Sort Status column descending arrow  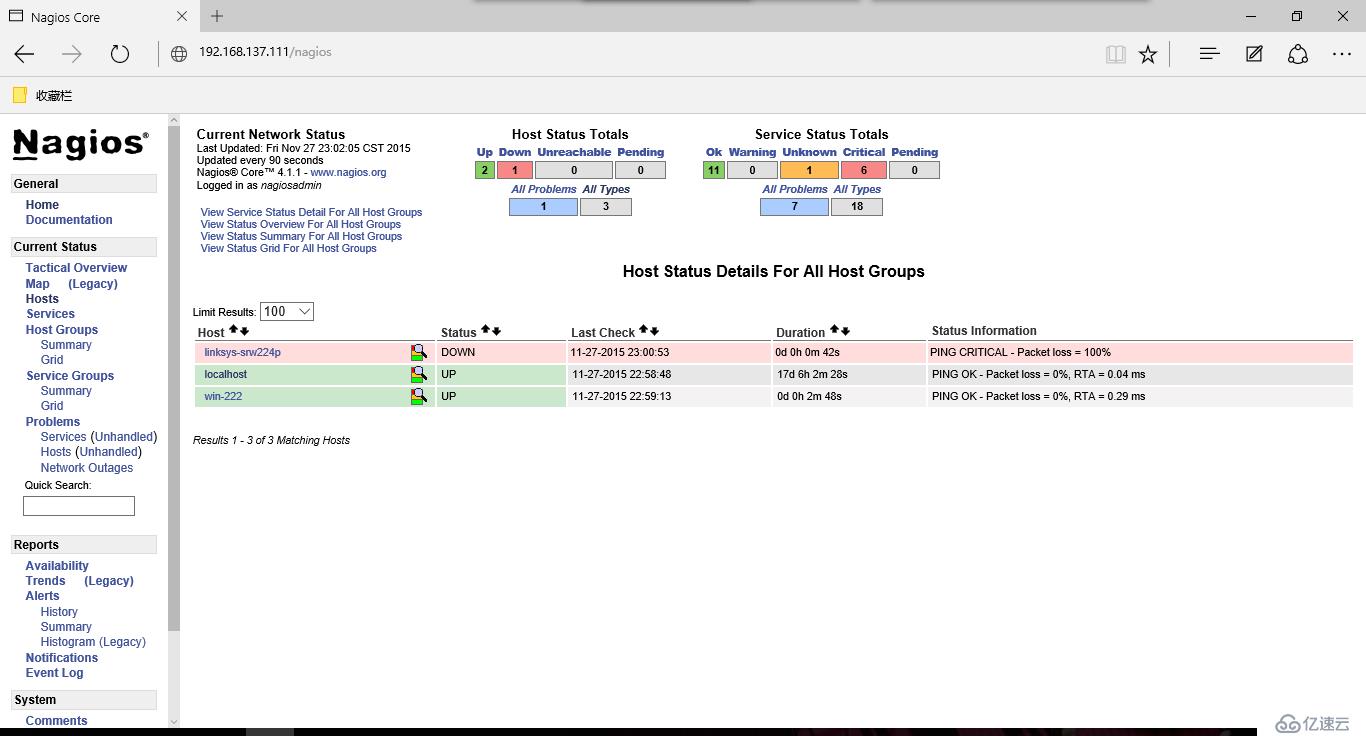[x=496, y=331]
